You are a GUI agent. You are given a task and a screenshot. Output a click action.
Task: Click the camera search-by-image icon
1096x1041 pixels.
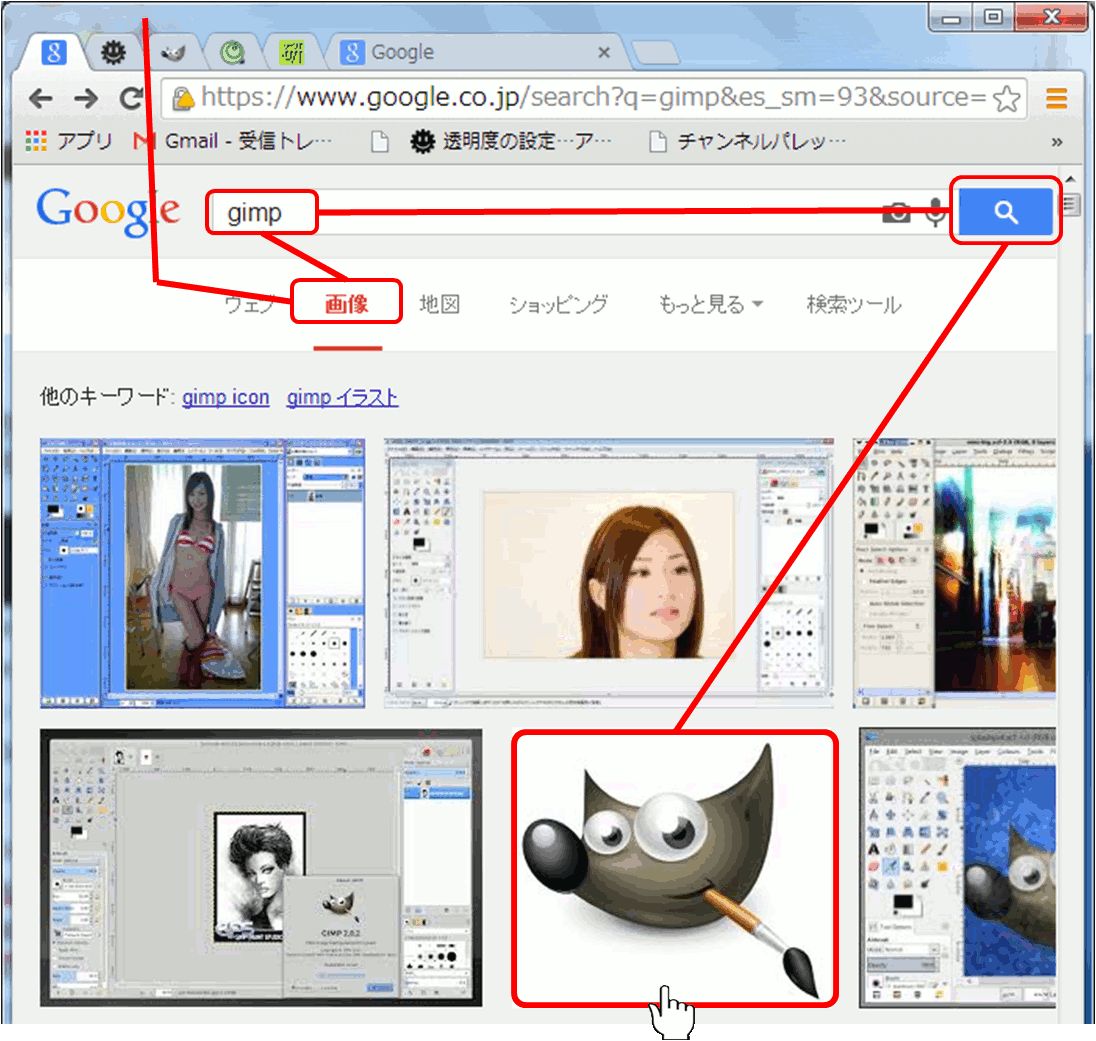896,212
